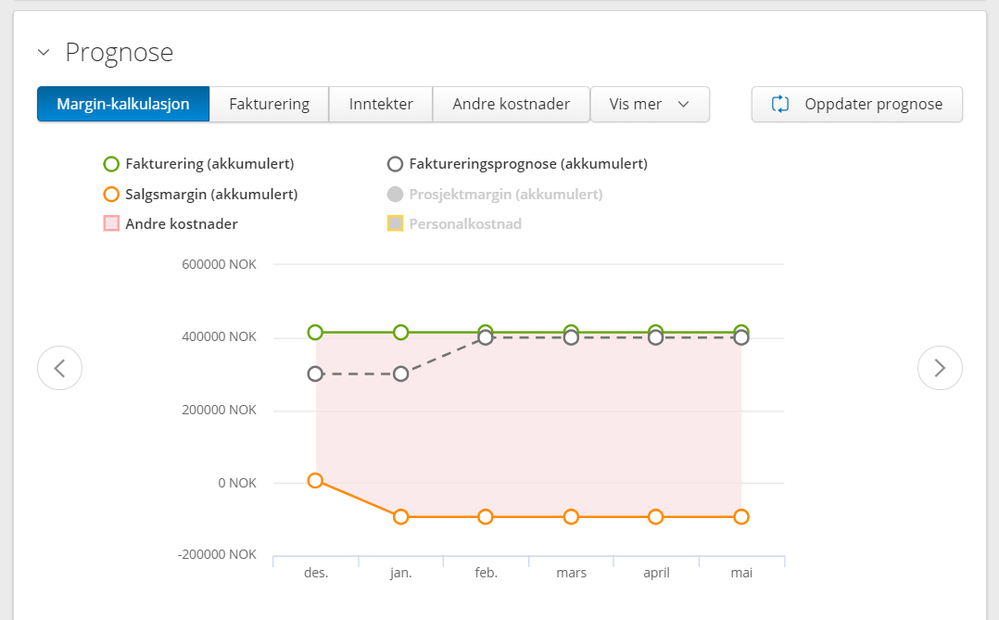Toggle Fakturering (akkumulert) legend circle
Image resolution: width=999 pixels, height=620 pixels.
coord(111,164)
